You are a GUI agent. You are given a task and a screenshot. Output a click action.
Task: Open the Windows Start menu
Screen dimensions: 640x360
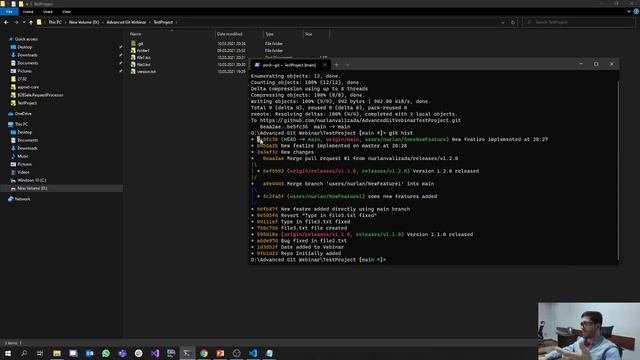[x=8, y=353]
